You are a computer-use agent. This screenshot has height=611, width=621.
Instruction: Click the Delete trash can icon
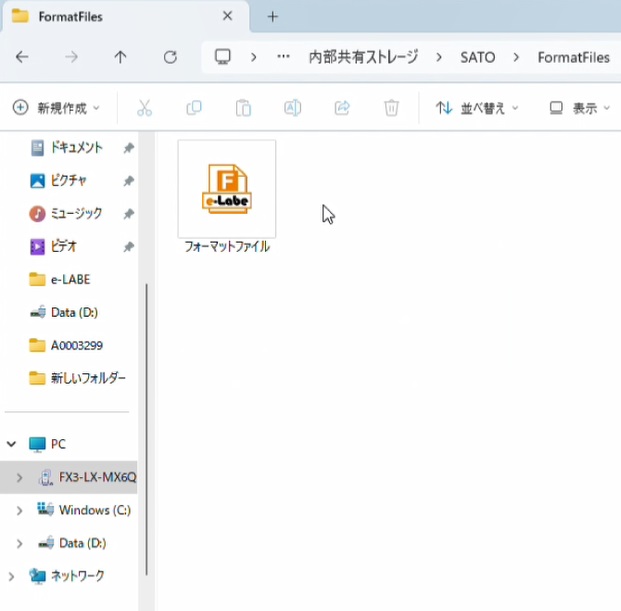coord(392,108)
